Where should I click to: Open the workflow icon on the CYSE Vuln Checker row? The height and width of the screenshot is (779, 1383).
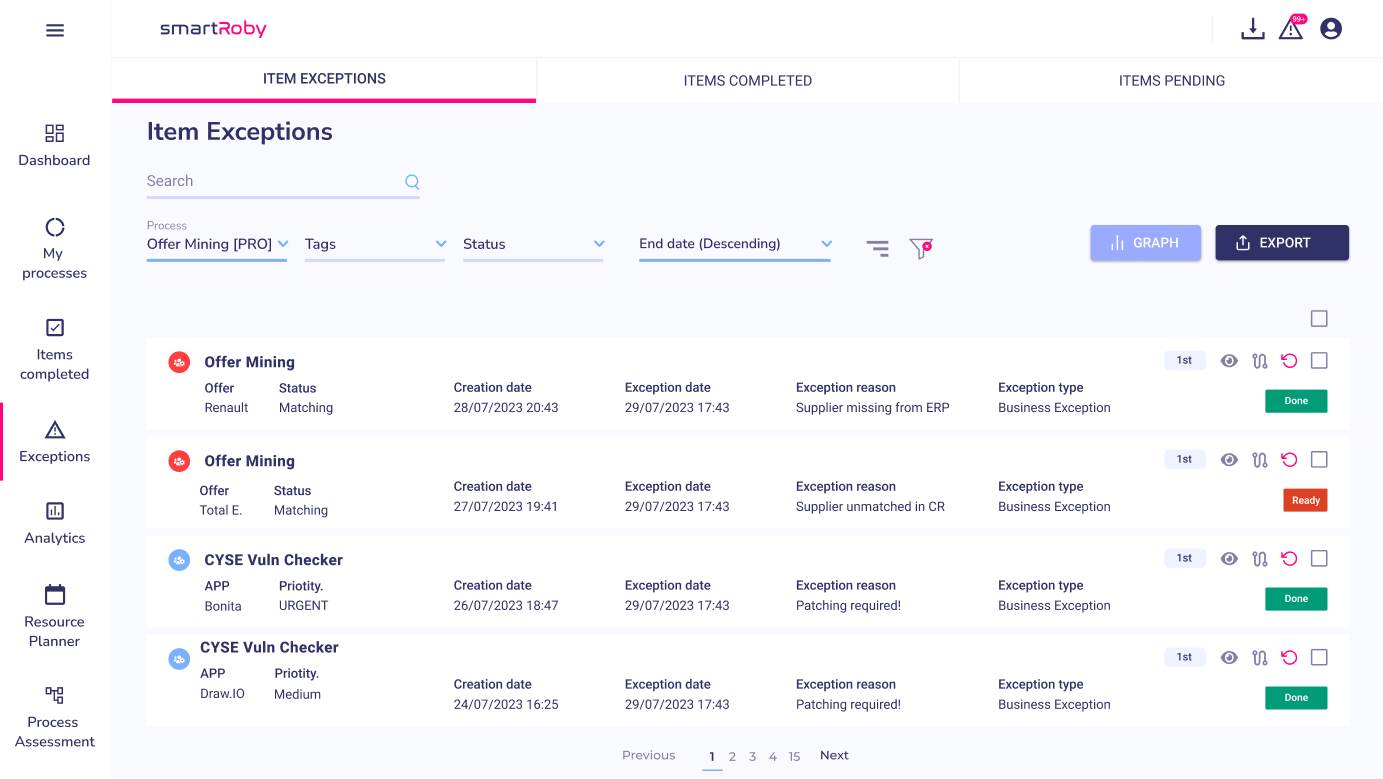click(1259, 558)
